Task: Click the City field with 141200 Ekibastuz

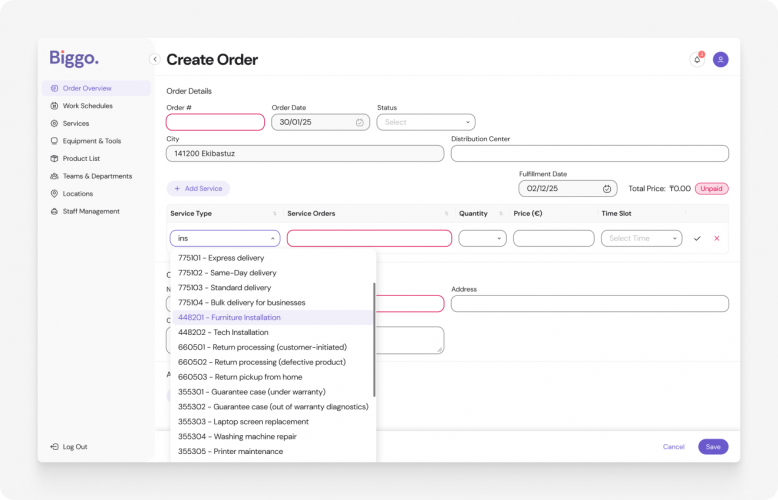Action: tap(305, 154)
